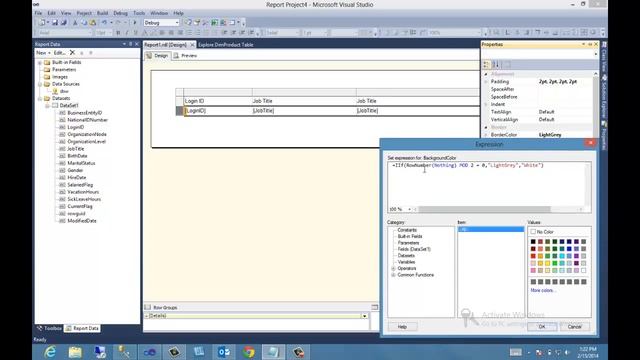The height and width of the screenshot is (360, 640).
Task: Collapse the Datasets folder
Action: pos(40,98)
